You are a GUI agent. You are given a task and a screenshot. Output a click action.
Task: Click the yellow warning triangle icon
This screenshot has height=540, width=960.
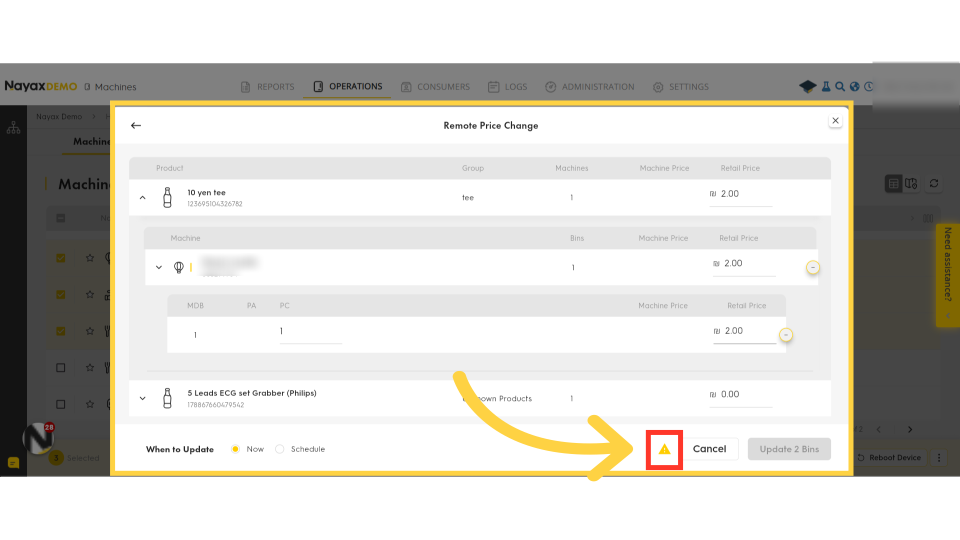(664, 449)
